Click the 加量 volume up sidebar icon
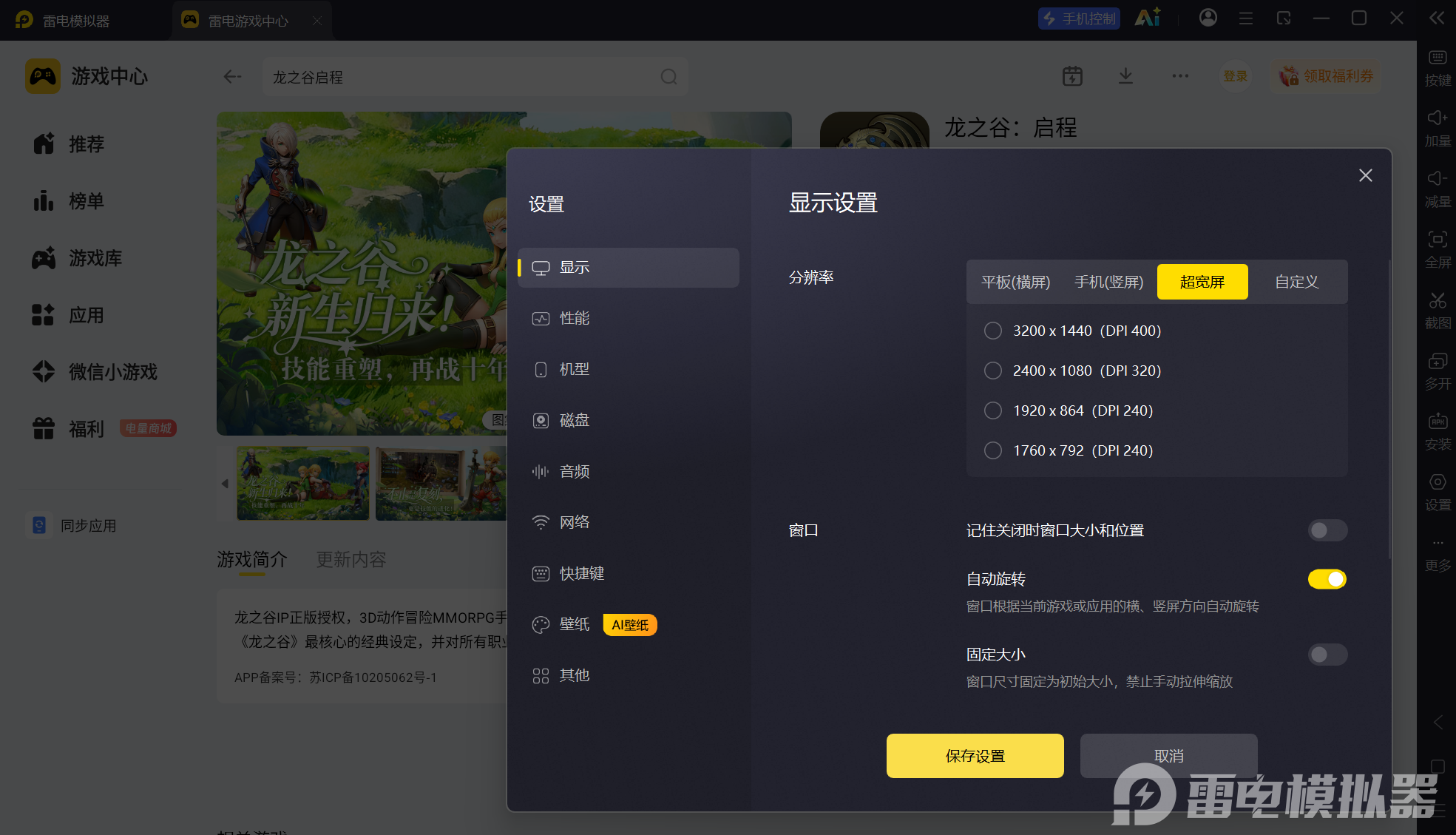 click(x=1438, y=128)
